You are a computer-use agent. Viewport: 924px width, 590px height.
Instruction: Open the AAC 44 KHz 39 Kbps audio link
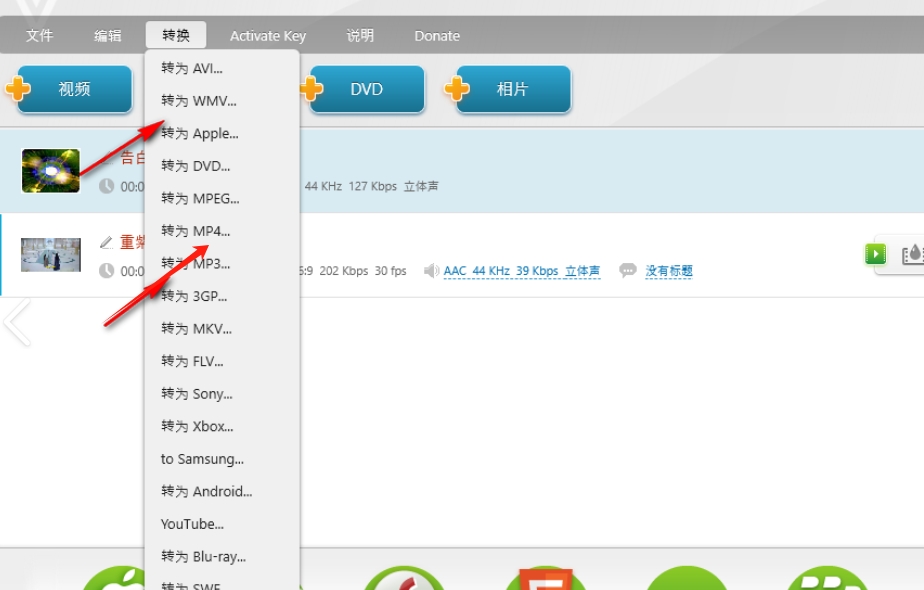[522, 271]
